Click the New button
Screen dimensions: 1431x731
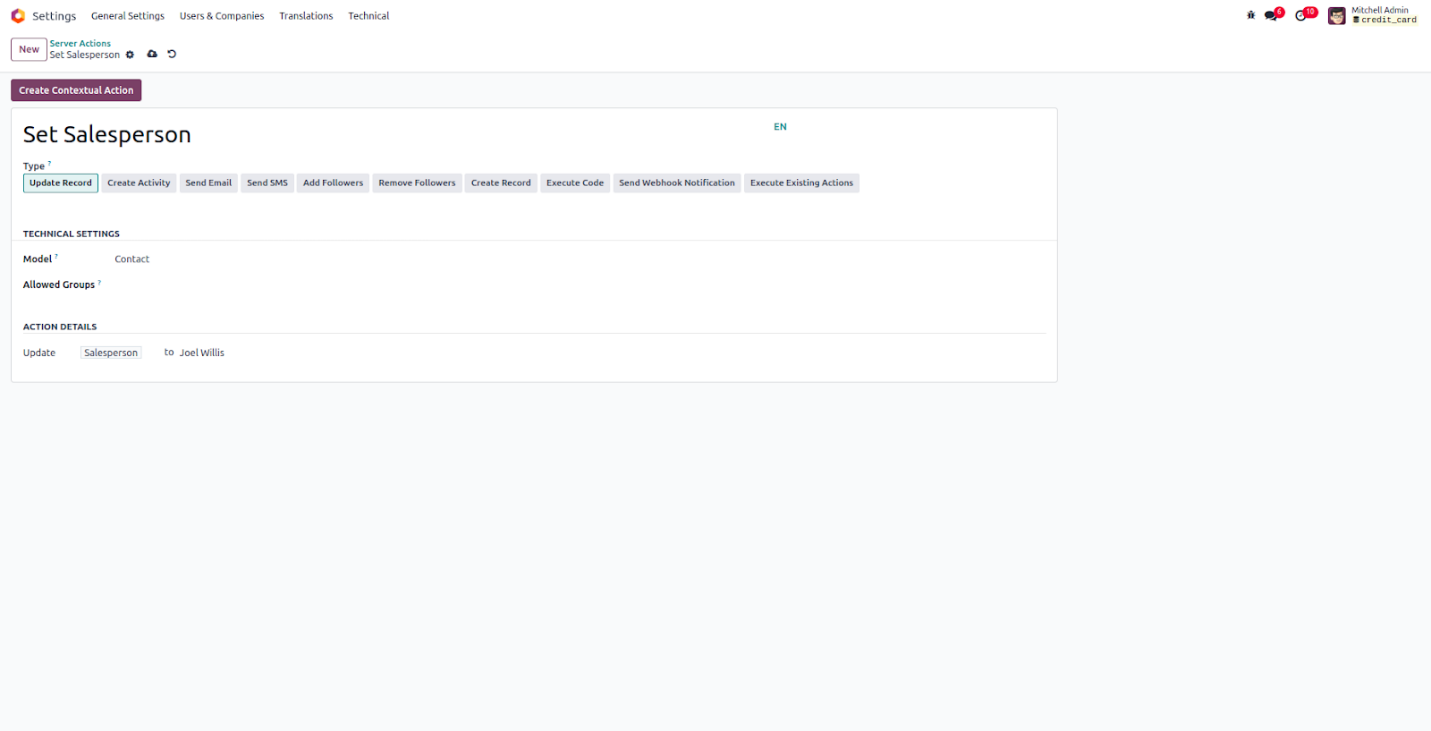click(29, 49)
